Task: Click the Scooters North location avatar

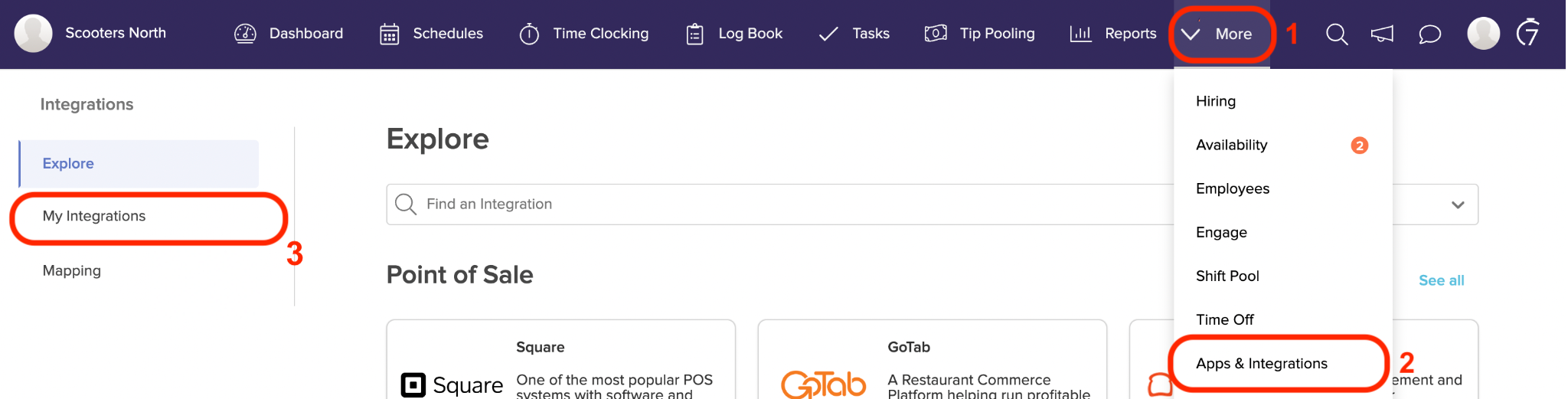Action: (33, 33)
